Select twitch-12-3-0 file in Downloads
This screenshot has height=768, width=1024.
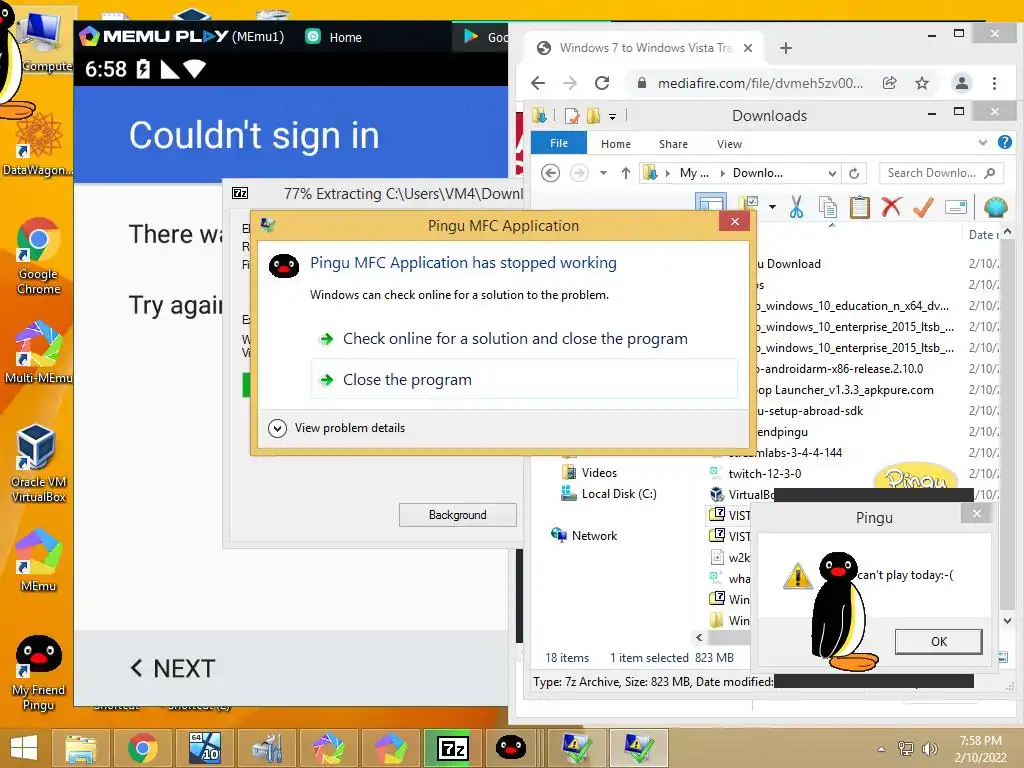tap(765, 473)
